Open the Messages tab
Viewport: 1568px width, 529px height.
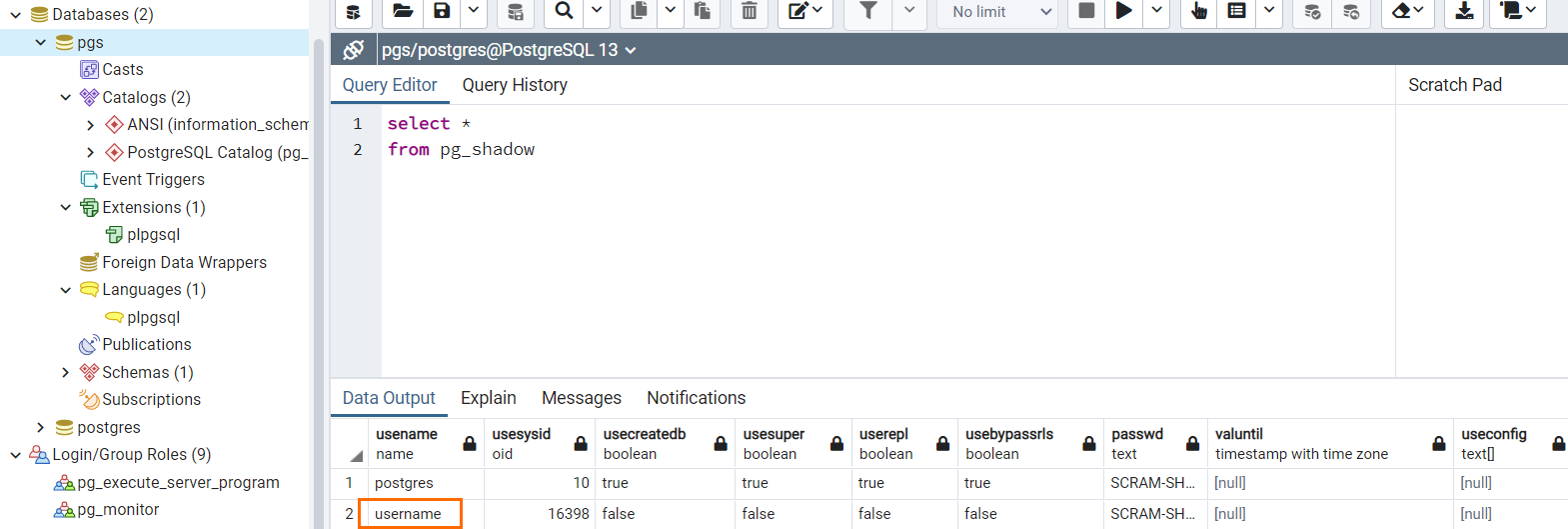coord(582,398)
